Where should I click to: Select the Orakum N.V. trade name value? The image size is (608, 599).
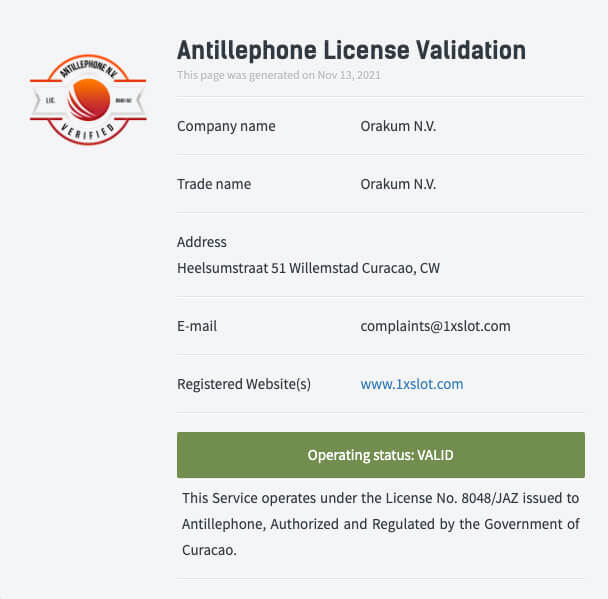pos(398,184)
